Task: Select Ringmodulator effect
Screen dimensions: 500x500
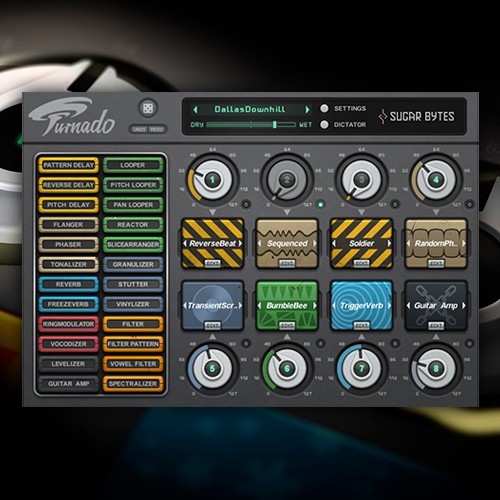Action: [x=68, y=324]
